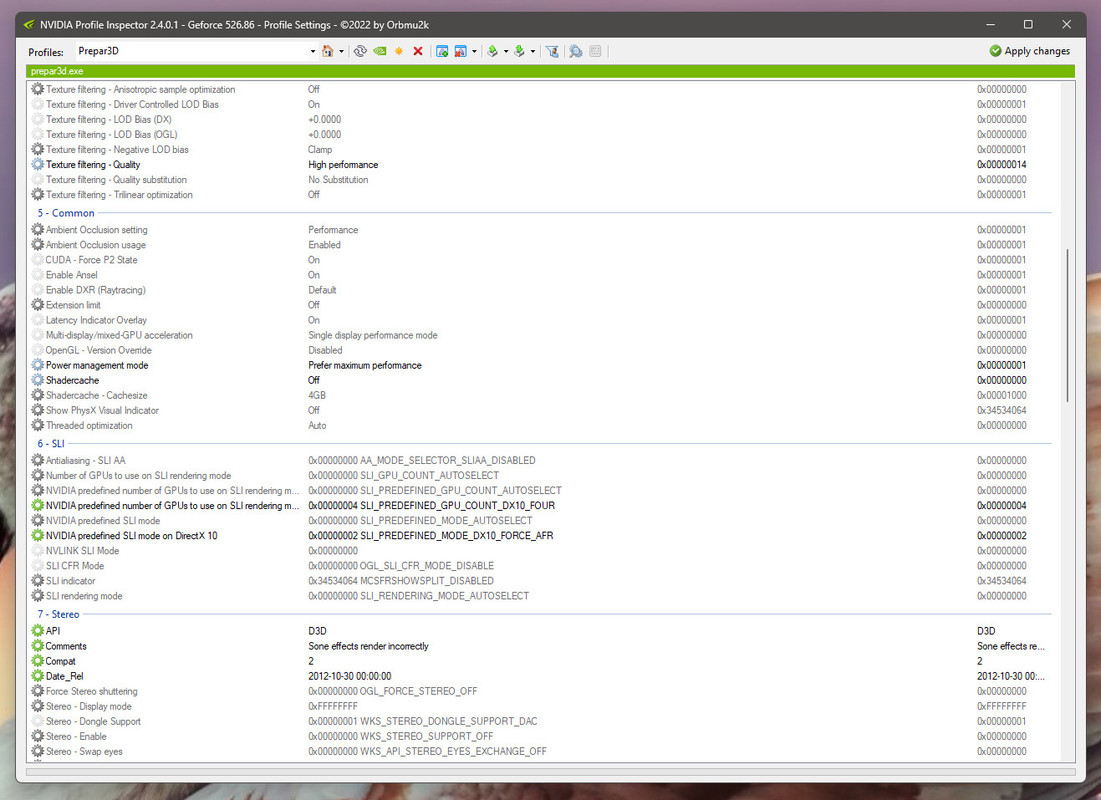
Task: Click the refresh profiles icon
Action: coord(360,51)
